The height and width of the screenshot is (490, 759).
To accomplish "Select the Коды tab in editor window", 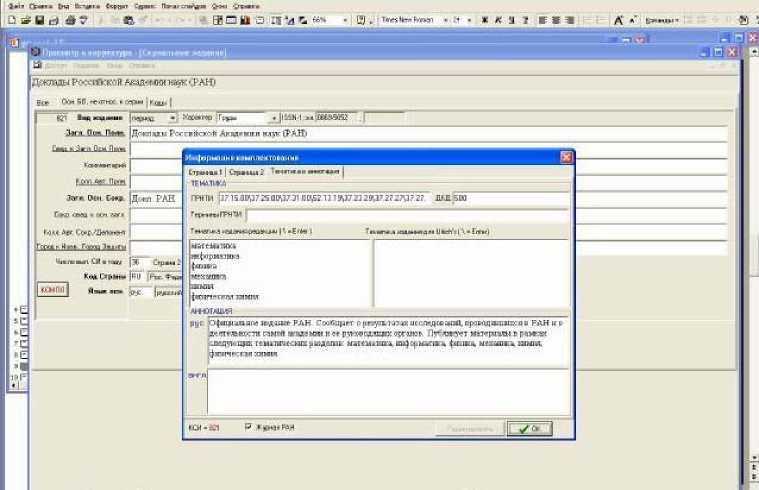I will (x=158, y=103).
